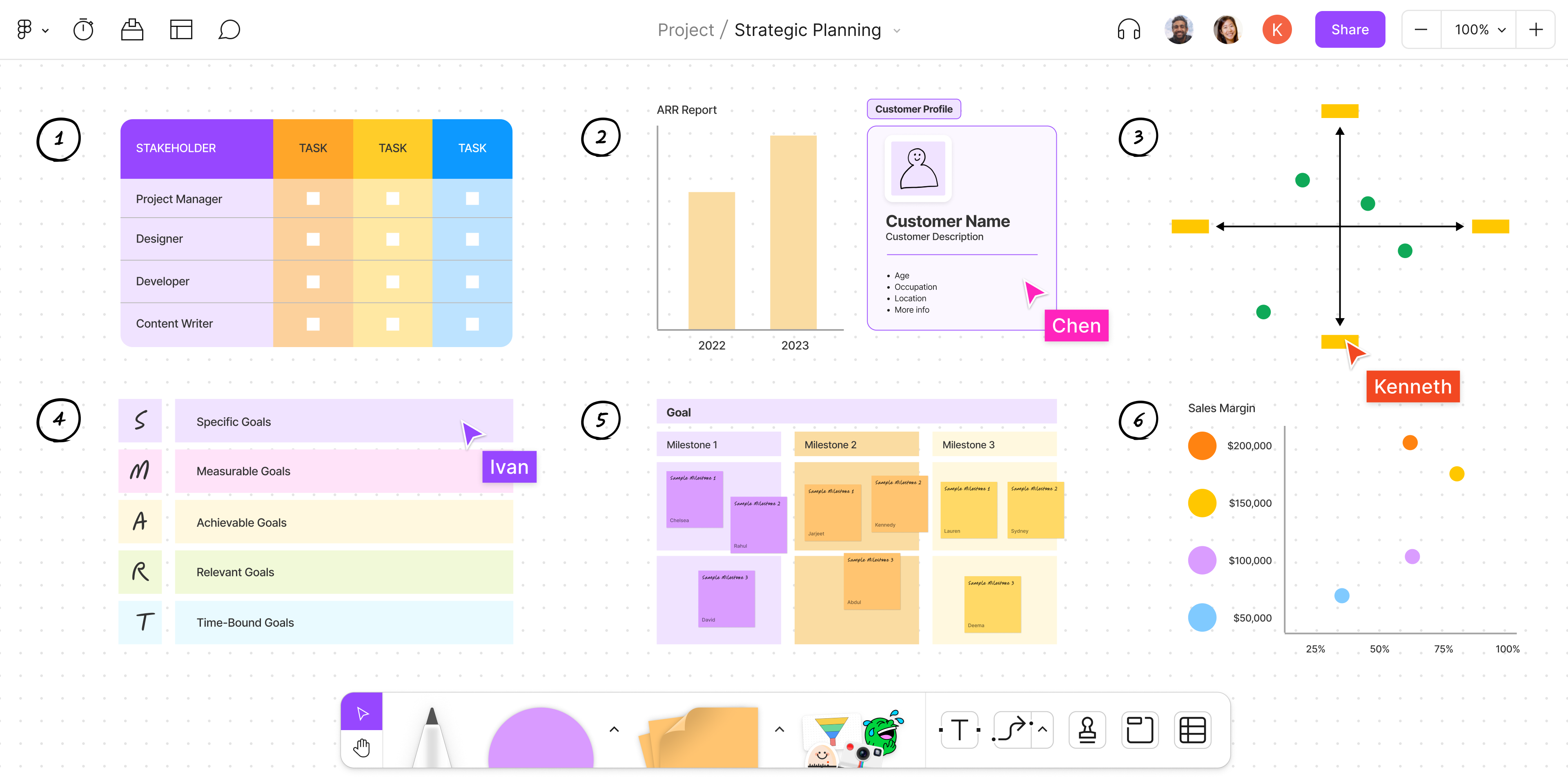Select the text tool
This screenshot has width=1568, height=784.
(959, 728)
